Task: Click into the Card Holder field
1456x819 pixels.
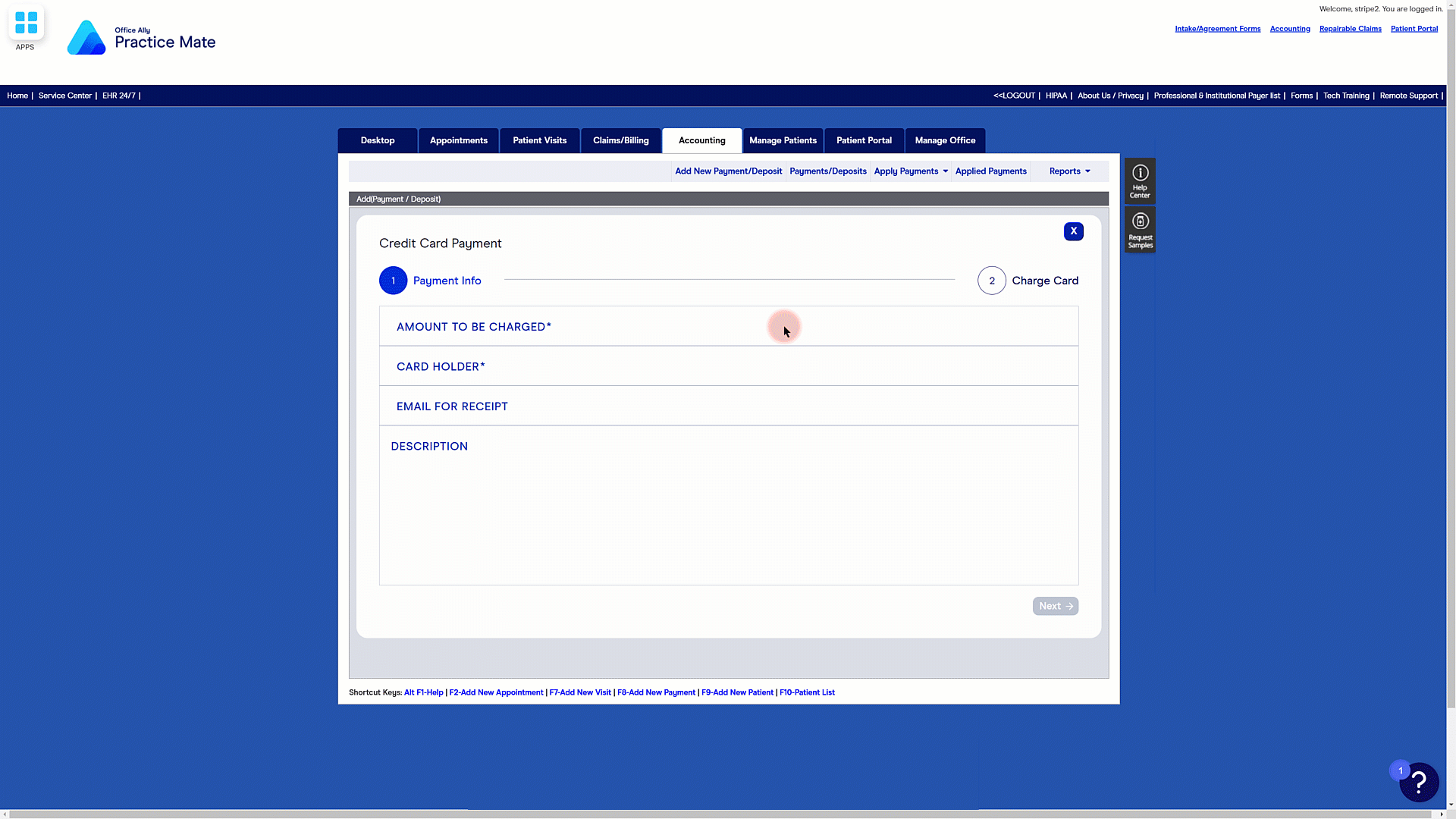Action: point(728,366)
